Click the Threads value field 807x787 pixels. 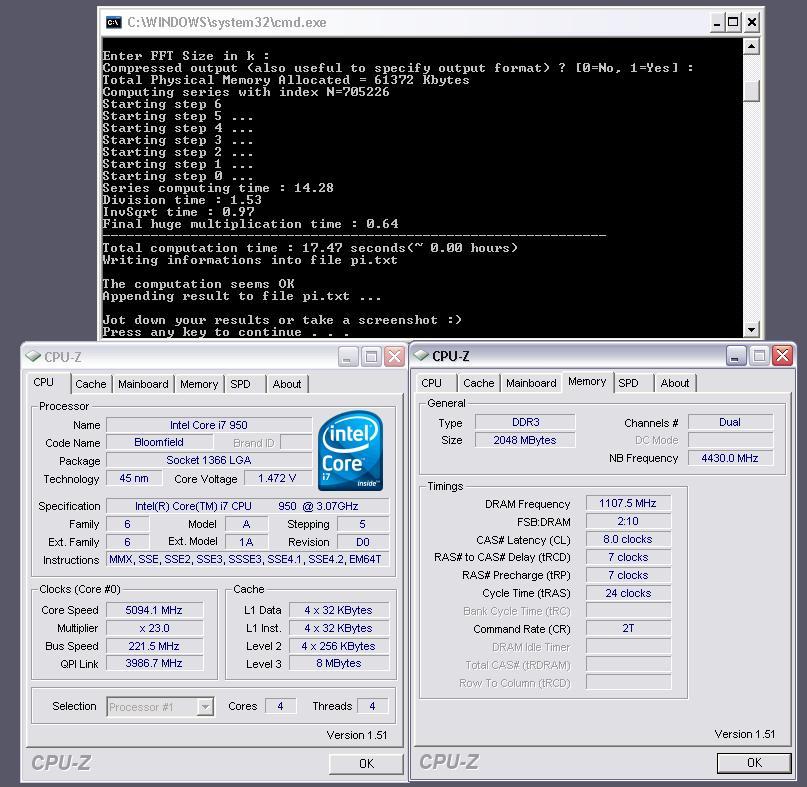point(373,706)
